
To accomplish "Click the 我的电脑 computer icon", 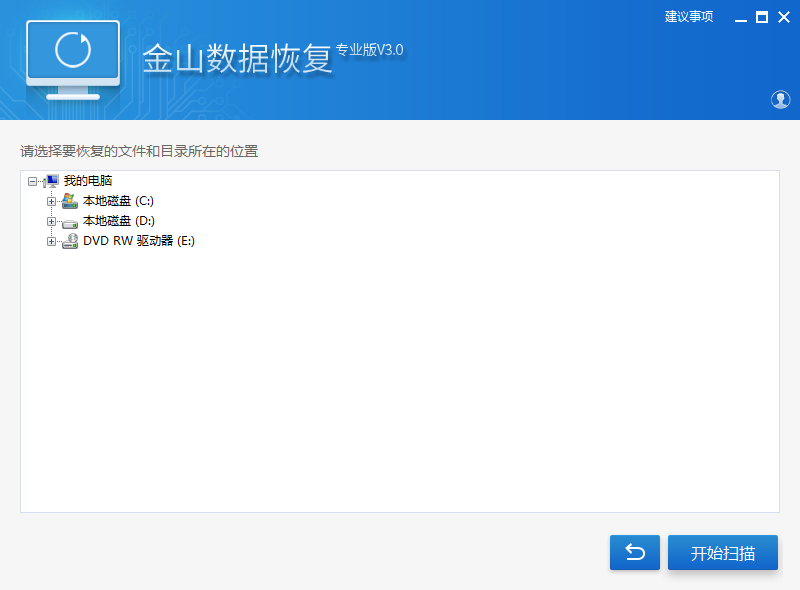I will point(52,181).
